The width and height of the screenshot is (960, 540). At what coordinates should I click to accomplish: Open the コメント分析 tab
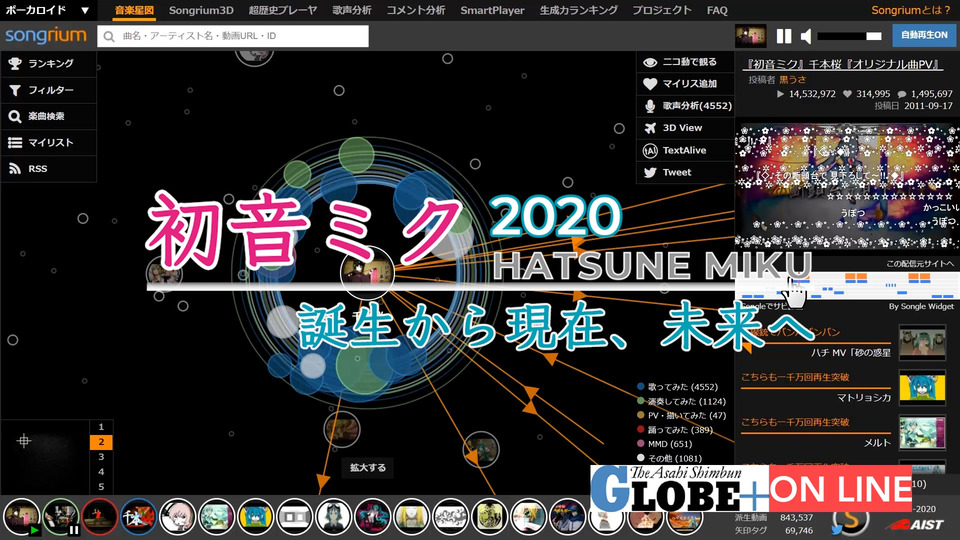tap(416, 10)
